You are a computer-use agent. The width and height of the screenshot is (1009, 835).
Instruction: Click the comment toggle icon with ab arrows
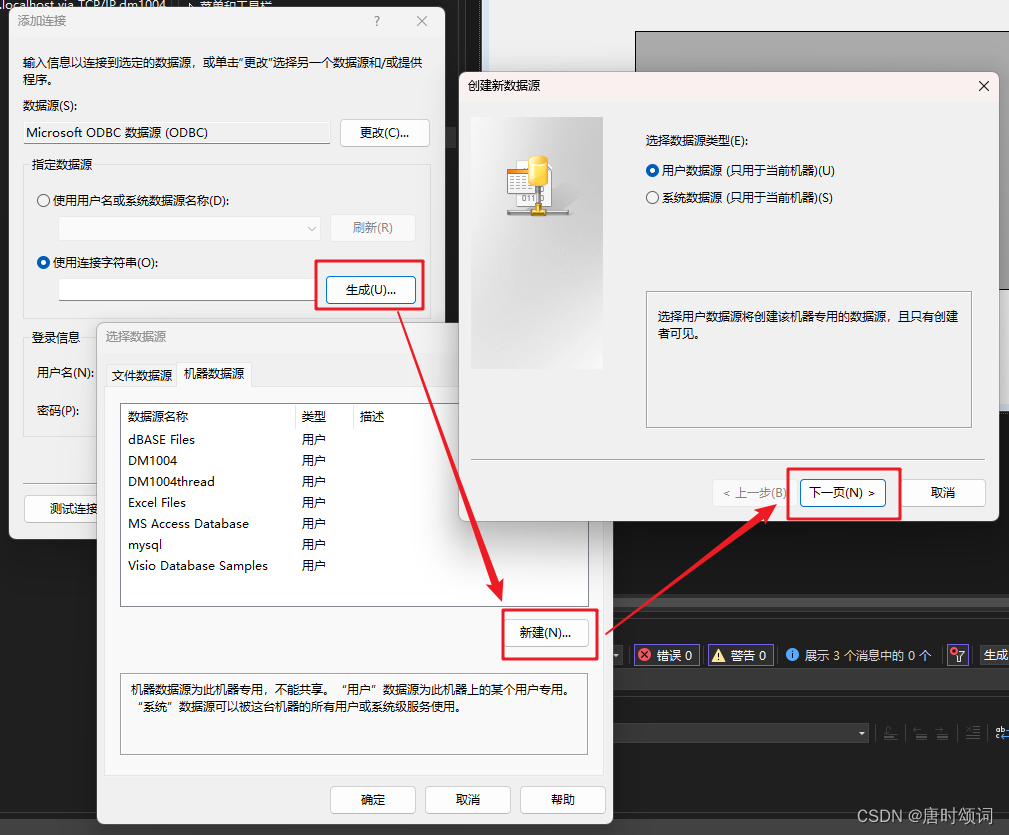point(1002,733)
